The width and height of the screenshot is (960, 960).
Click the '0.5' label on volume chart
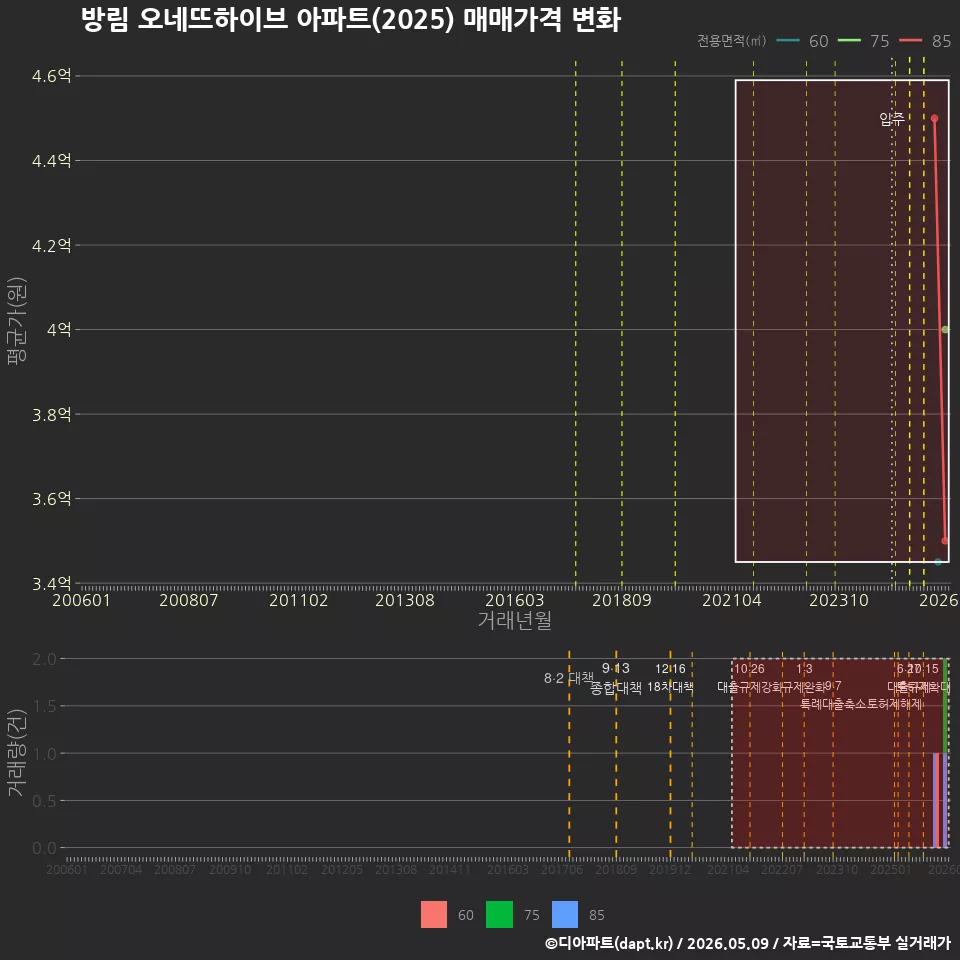point(44,801)
